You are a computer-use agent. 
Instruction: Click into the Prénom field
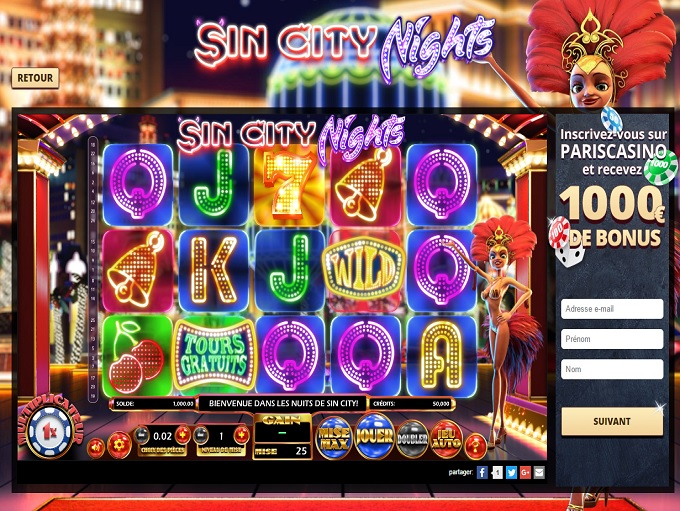[x=612, y=339]
